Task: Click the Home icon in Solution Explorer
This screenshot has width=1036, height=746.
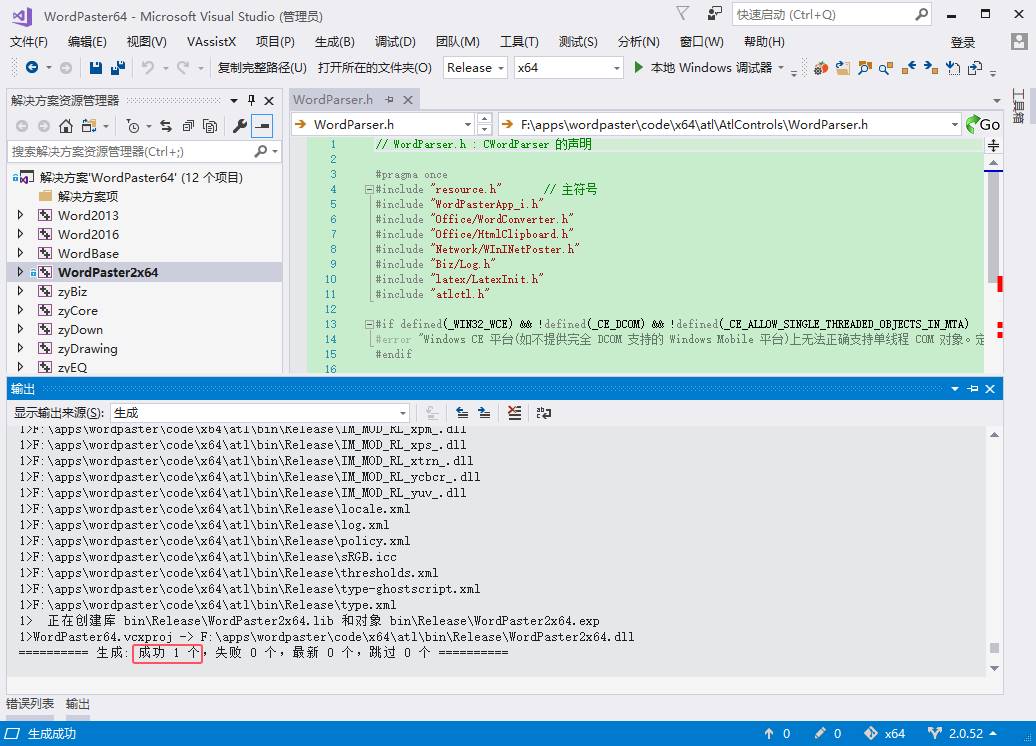Action: pyautogui.click(x=66, y=126)
